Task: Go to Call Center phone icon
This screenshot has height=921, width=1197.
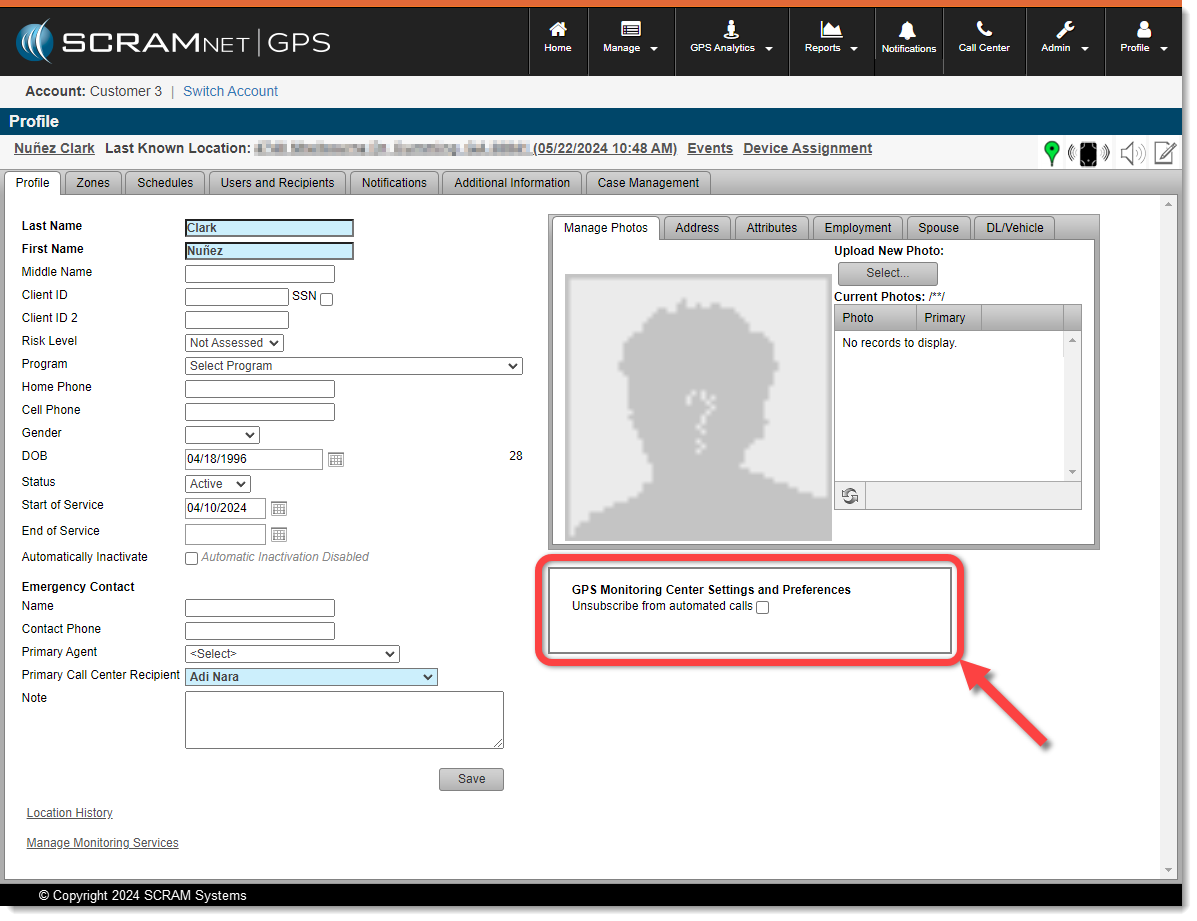Action: tap(984, 38)
